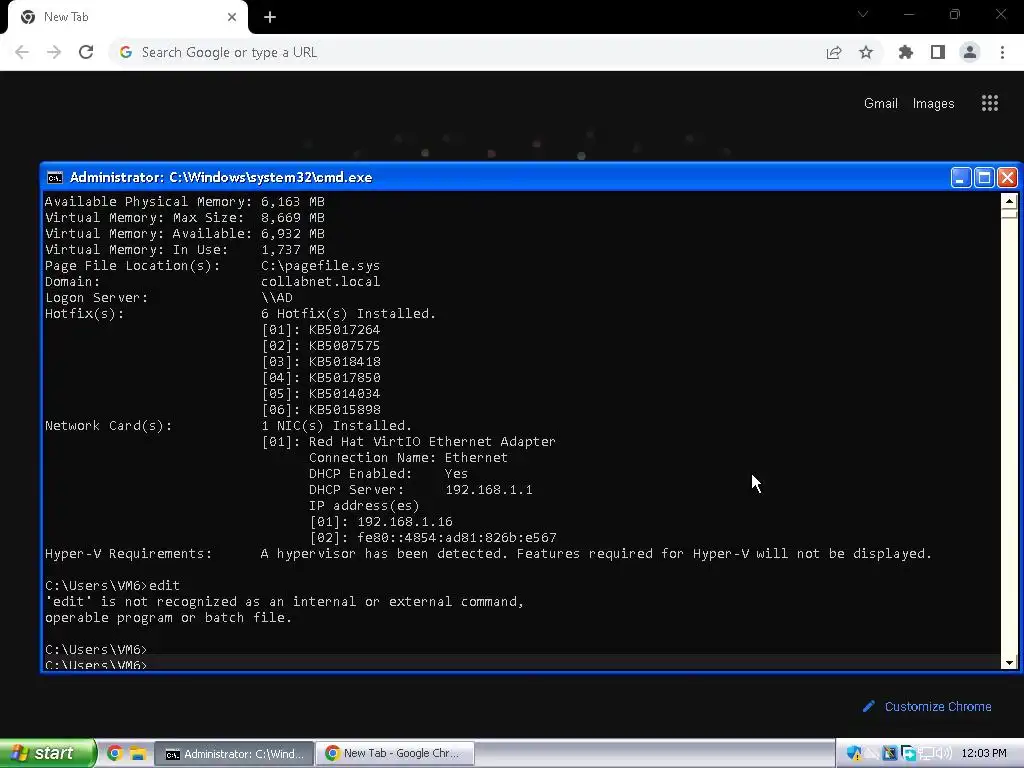Open the Google apps grid
This screenshot has width=1024, height=768.
990,103
